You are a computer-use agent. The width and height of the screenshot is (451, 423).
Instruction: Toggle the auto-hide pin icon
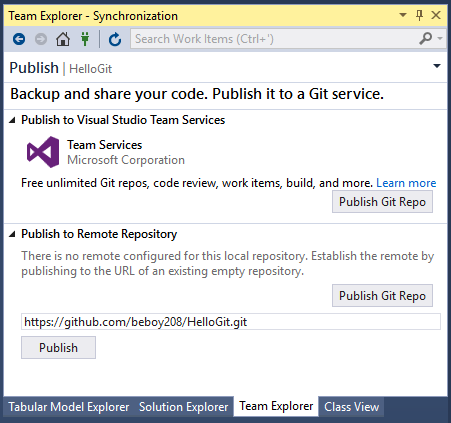coord(419,15)
